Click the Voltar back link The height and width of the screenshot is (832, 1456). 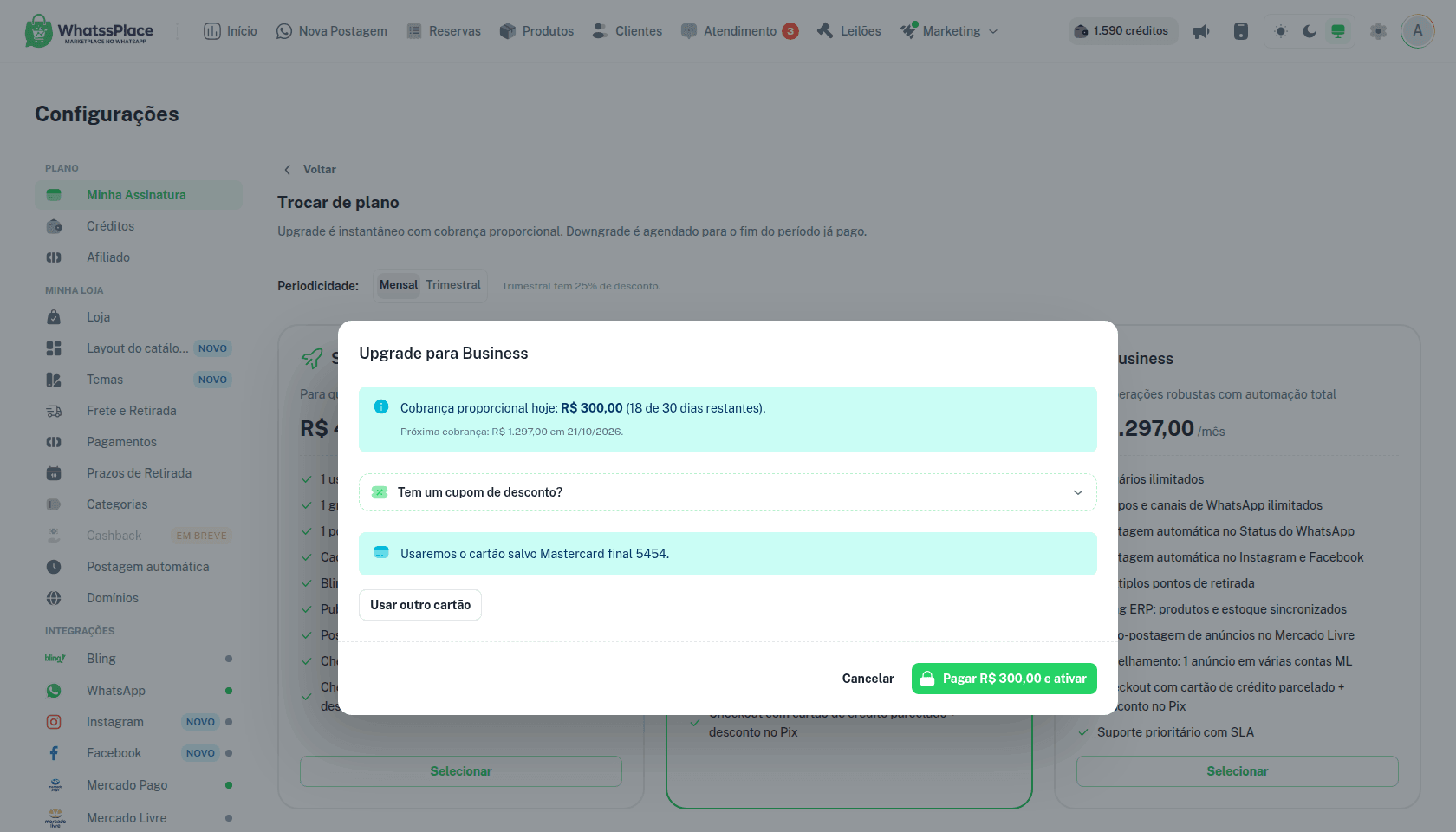click(310, 169)
